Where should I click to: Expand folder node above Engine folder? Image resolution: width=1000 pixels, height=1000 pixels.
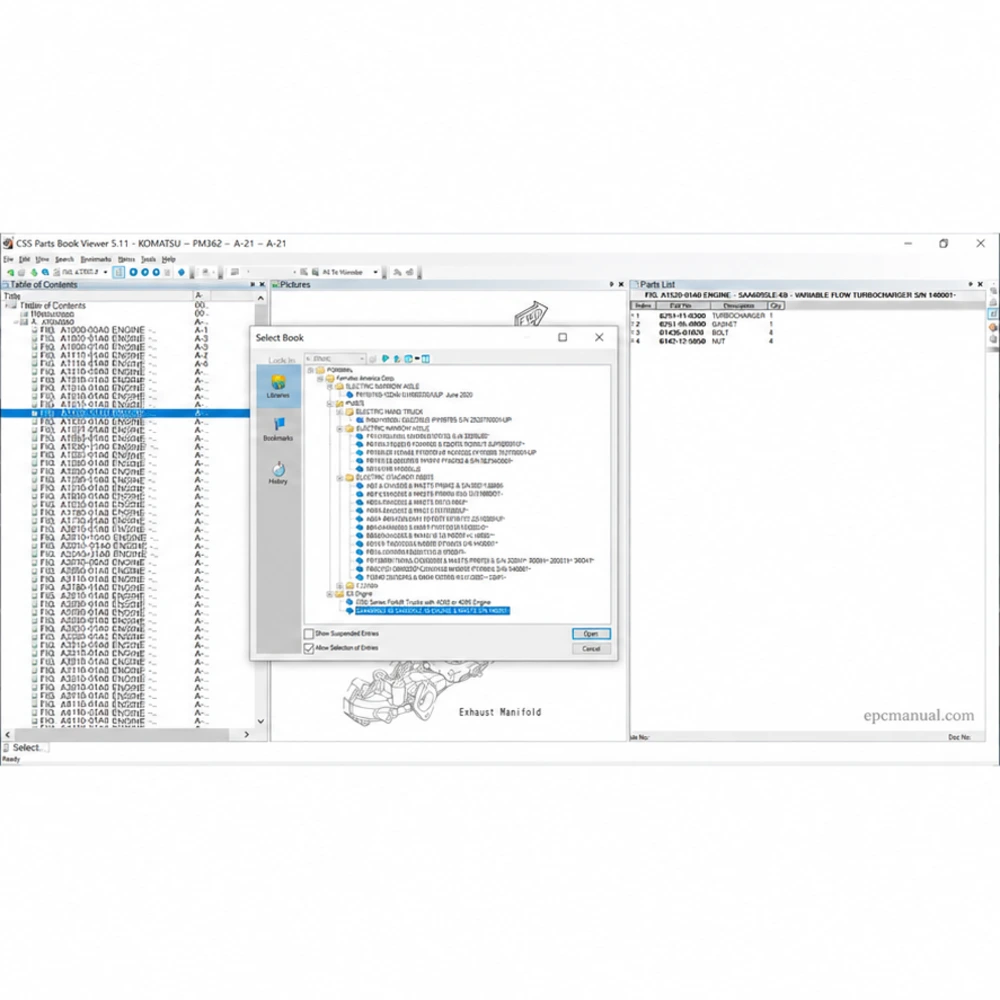[x=340, y=585]
